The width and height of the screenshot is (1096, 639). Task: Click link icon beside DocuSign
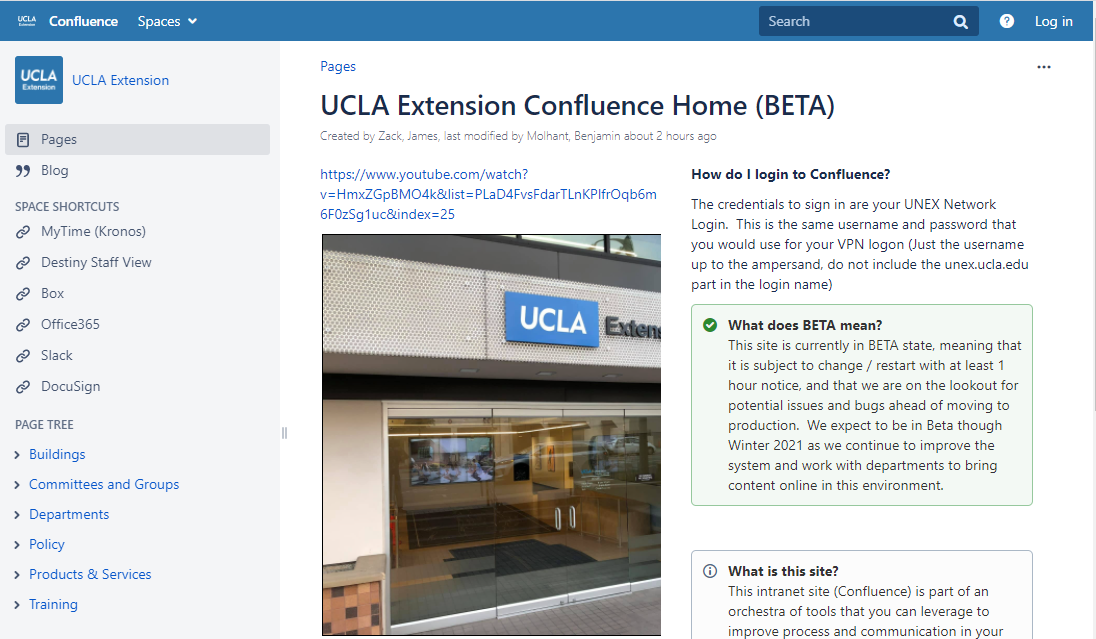pyautogui.click(x=23, y=387)
